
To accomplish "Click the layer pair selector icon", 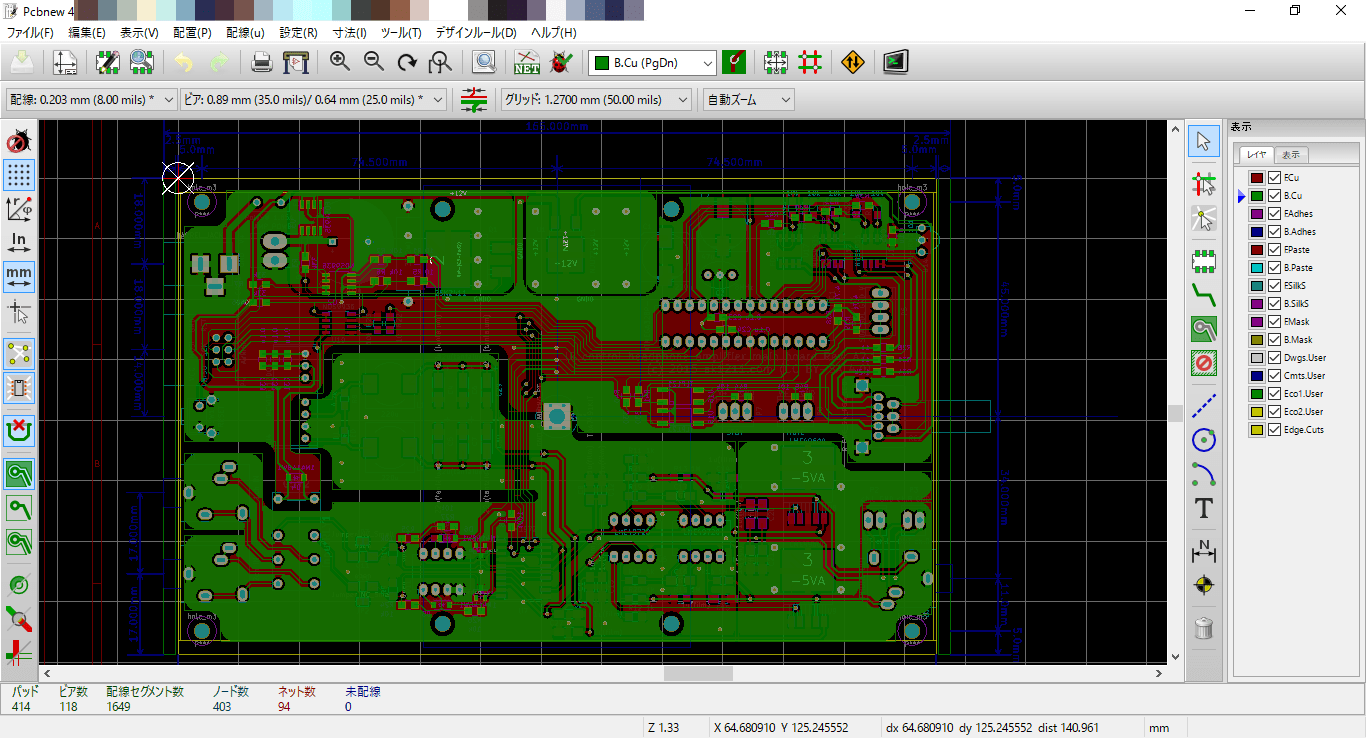I will tap(735, 62).
